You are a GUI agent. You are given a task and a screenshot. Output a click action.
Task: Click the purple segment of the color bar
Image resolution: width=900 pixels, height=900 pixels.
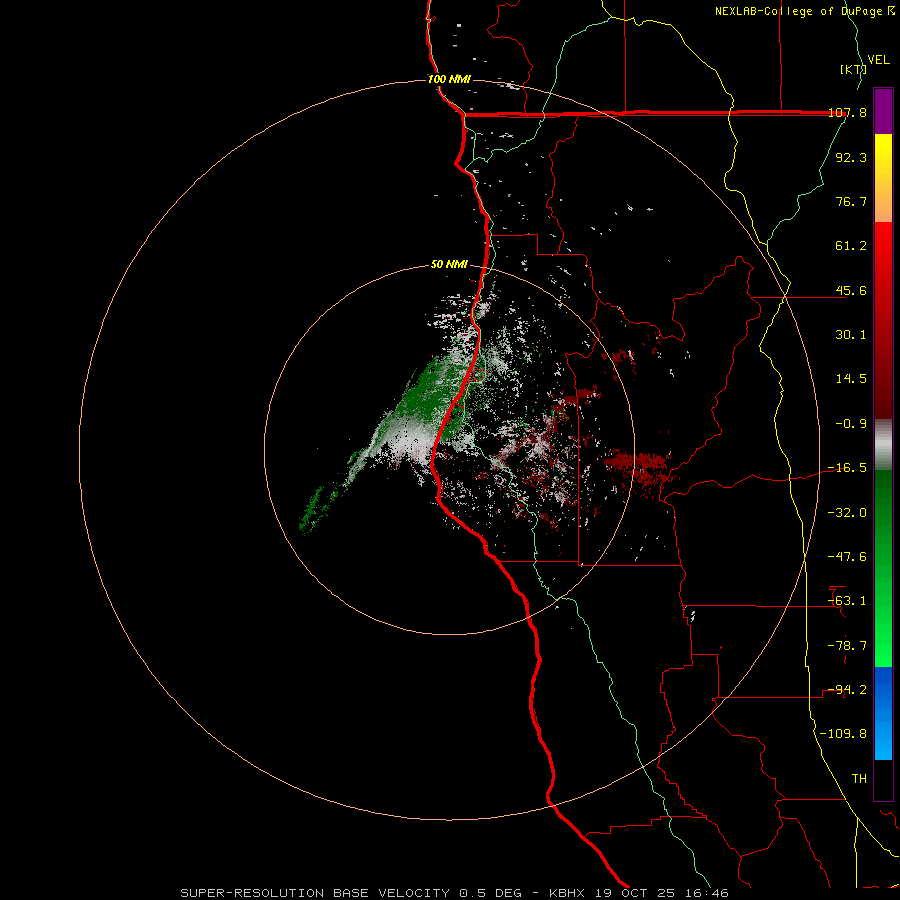883,111
